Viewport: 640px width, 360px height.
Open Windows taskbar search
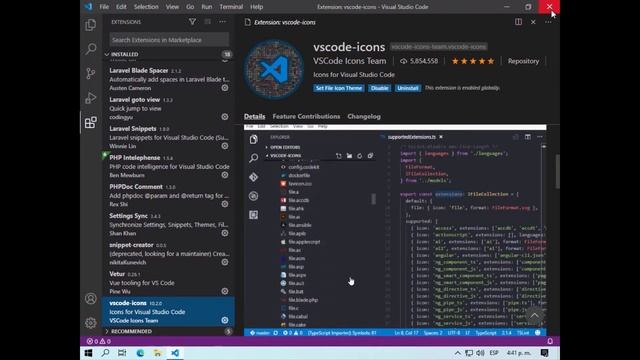(x=105, y=353)
